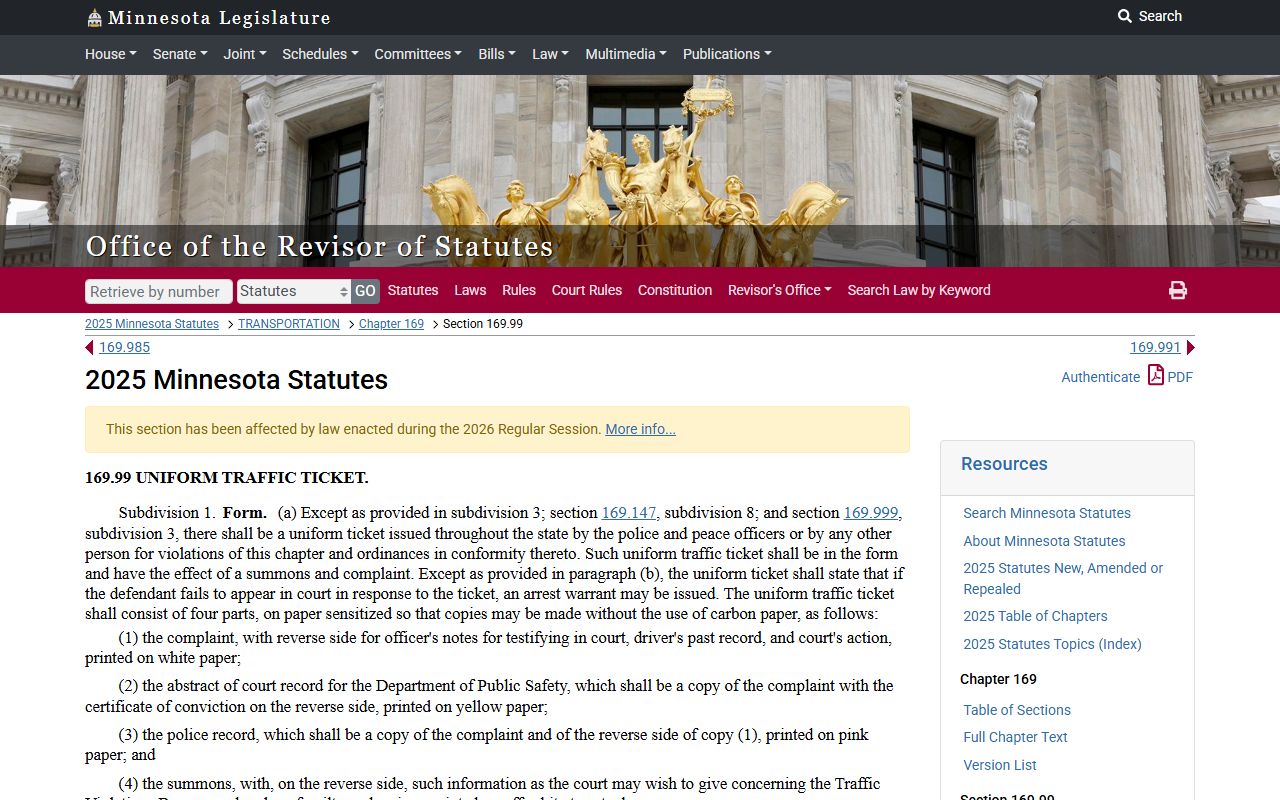The width and height of the screenshot is (1280, 800).
Task: Follow the section 169.999 link
Action: [x=871, y=513]
